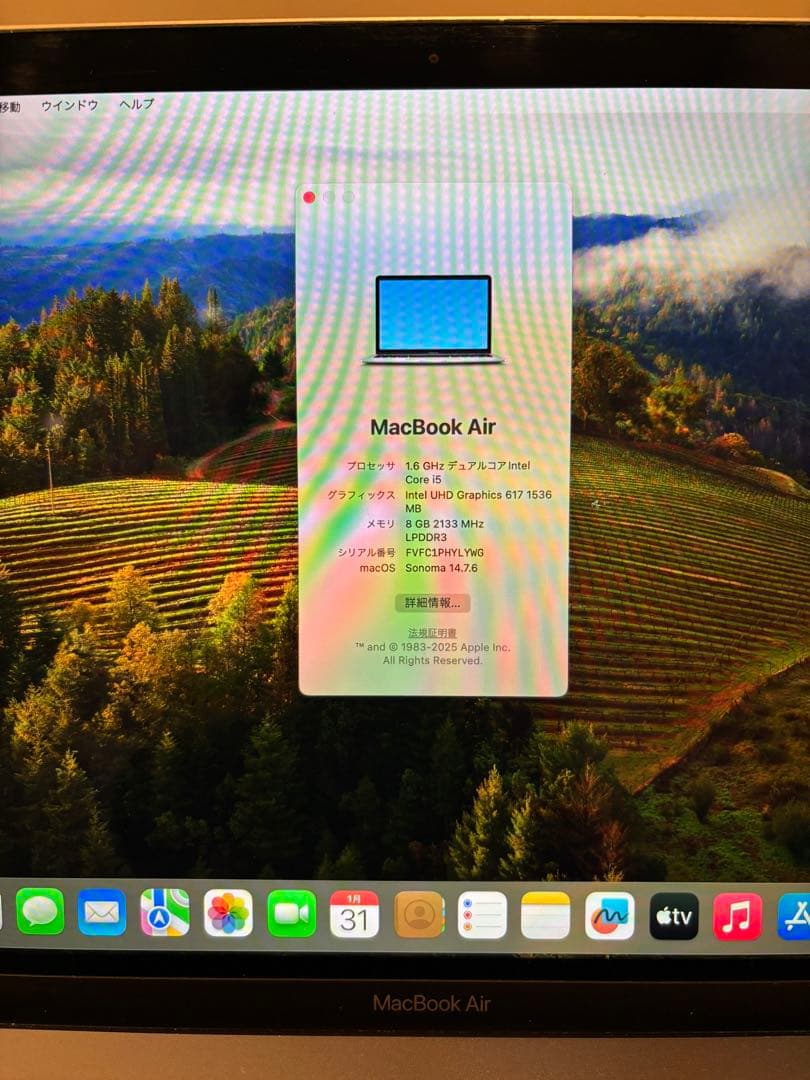
Task: Click the 詳細情報 button
Action: pos(434,602)
